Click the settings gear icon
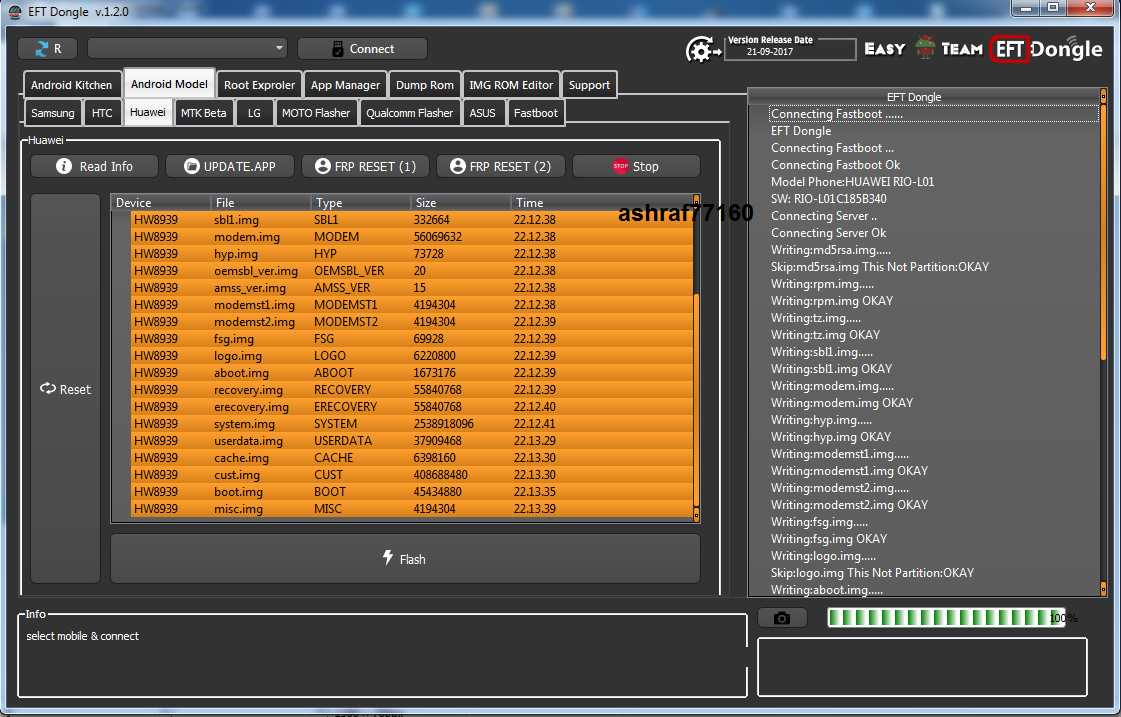The width and height of the screenshot is (1121, 717). (x=703, y=50)
